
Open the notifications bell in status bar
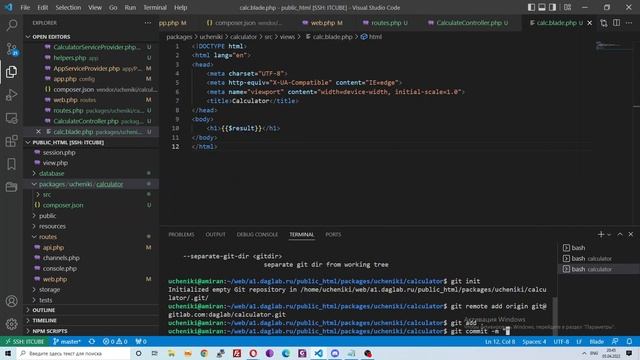(x=629, y=341)
